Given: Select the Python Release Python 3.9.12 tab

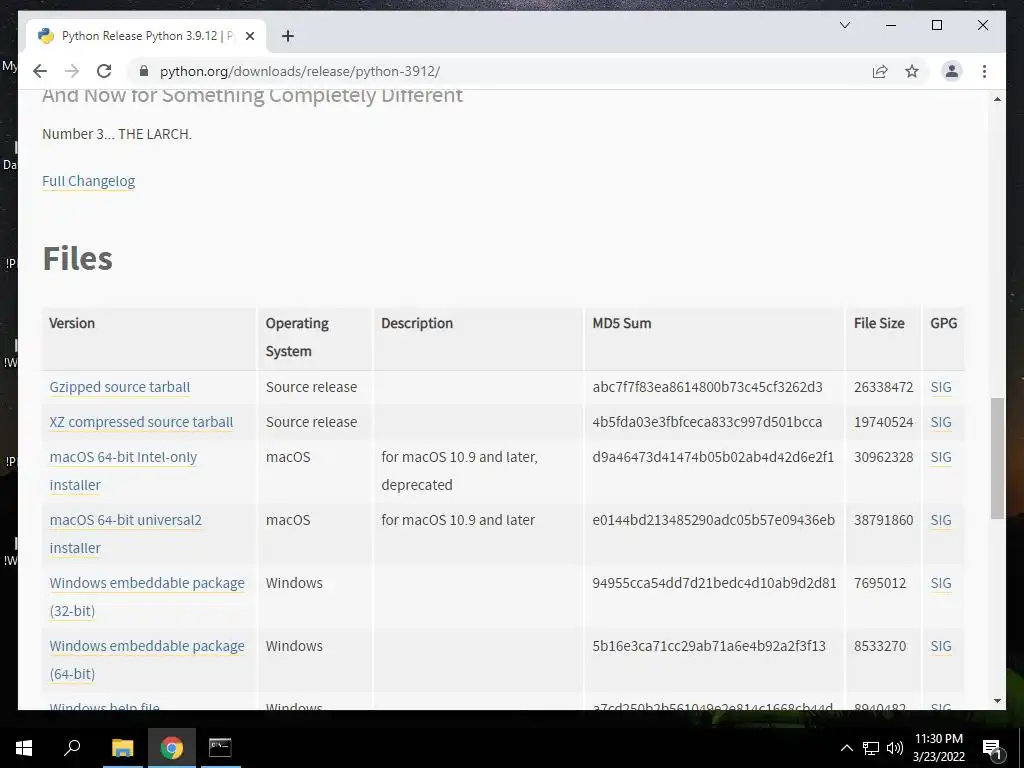Looking at the screenshot, I should tap(146, 36).
